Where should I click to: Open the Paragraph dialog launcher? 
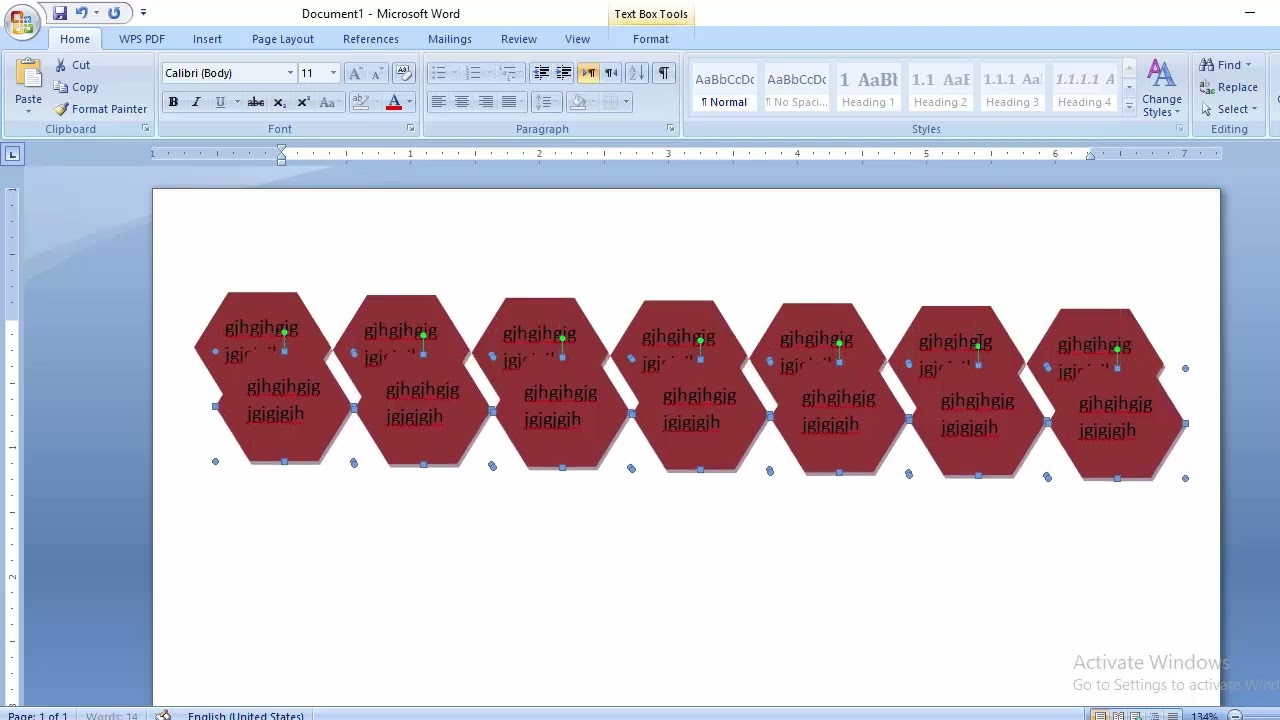670,129
